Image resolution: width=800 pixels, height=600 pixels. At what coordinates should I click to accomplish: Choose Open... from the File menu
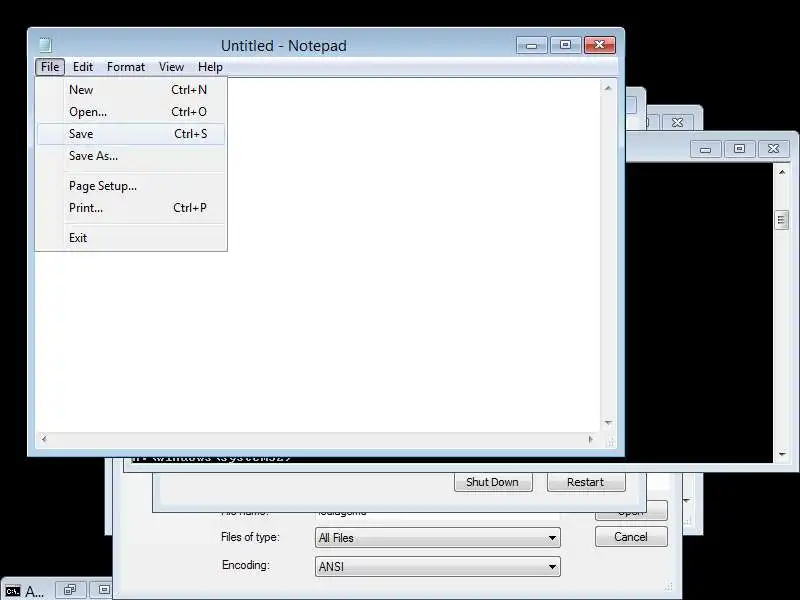(x=131, y=112)
